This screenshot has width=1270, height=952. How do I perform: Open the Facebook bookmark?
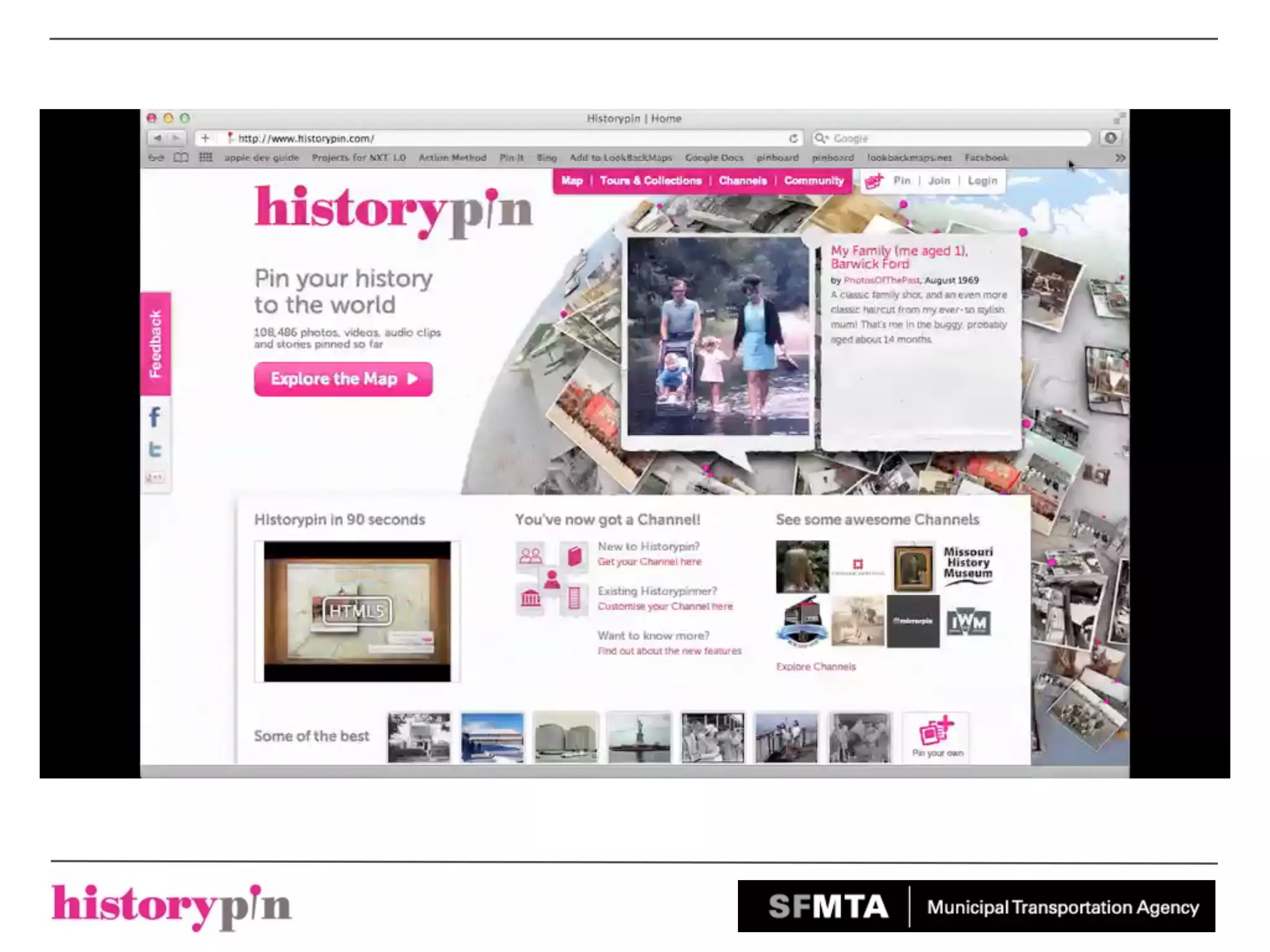coord(986,158)
